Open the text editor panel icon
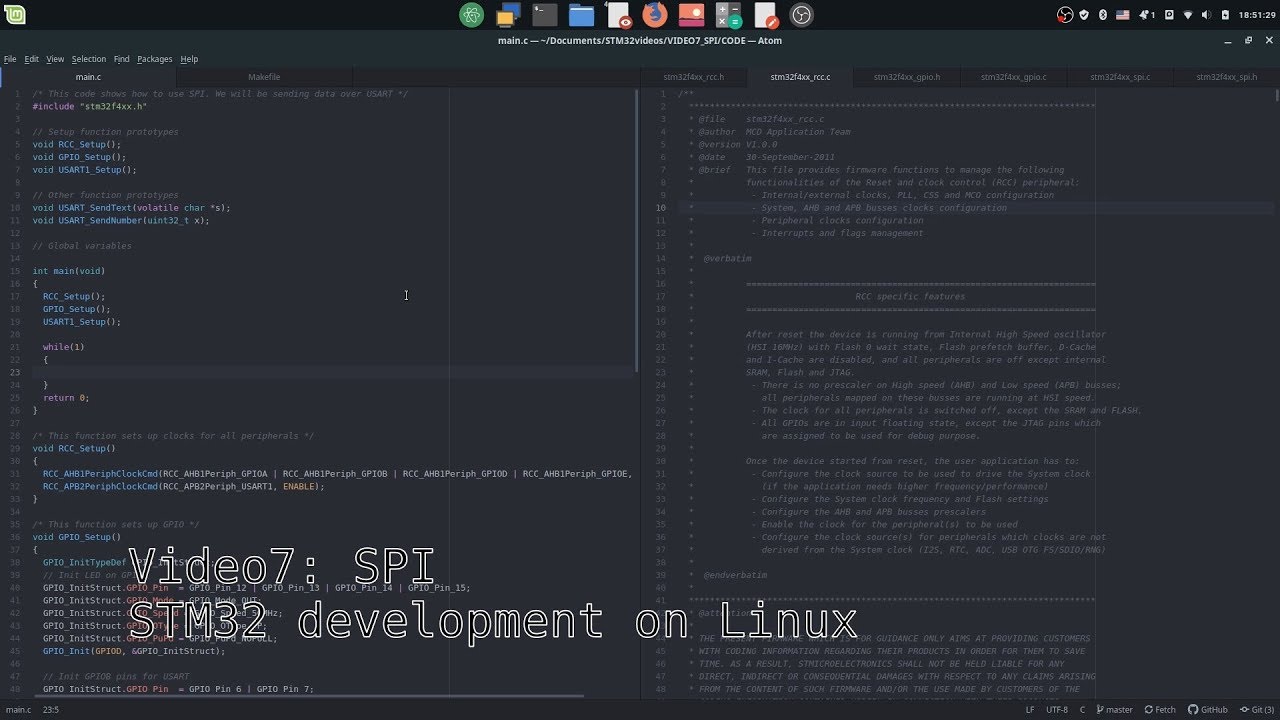Image resolution: width=1280 pixels, height=720 pixels. 765,15
